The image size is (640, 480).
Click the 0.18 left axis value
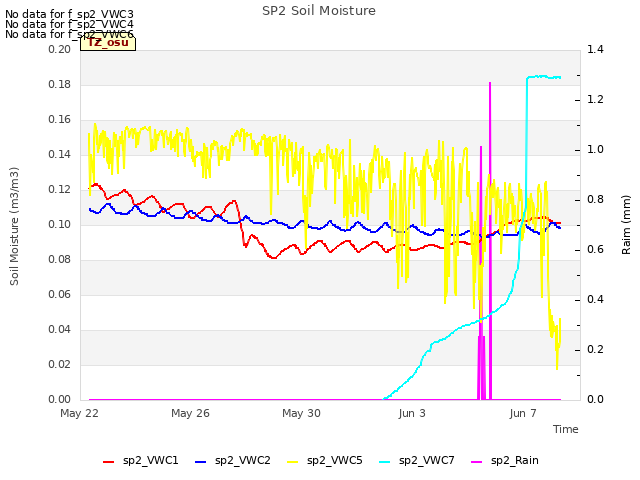[x=60, y=84]
